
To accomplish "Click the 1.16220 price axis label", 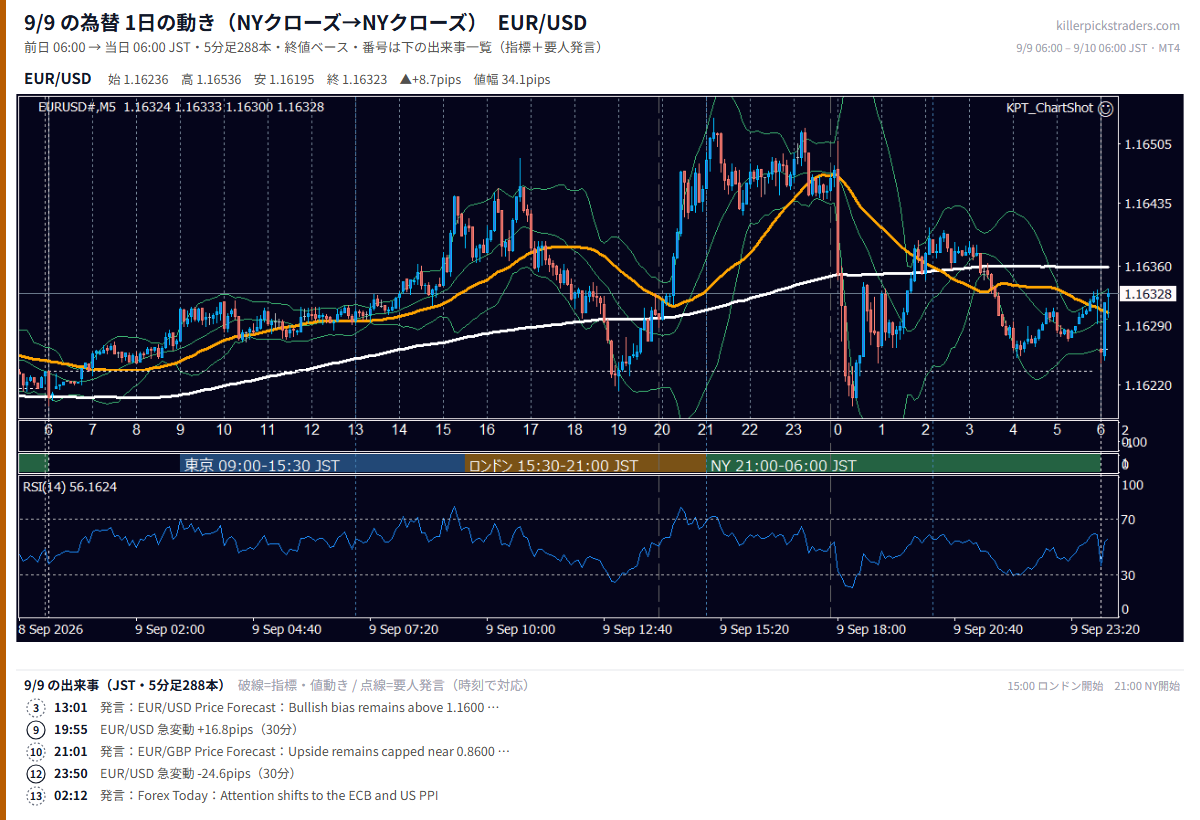I will (x=1146, y=385).
